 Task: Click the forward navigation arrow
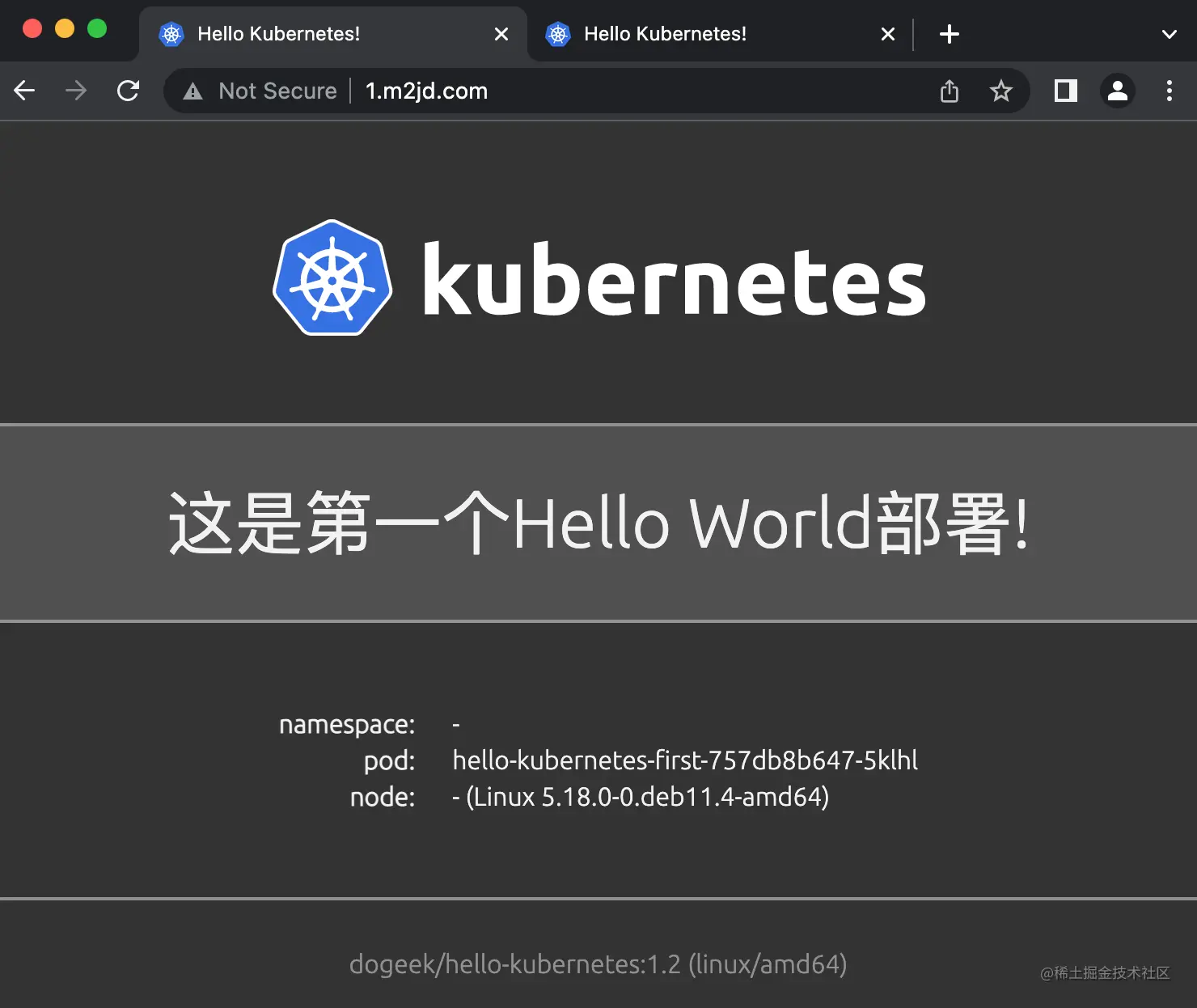coord(76,91)
